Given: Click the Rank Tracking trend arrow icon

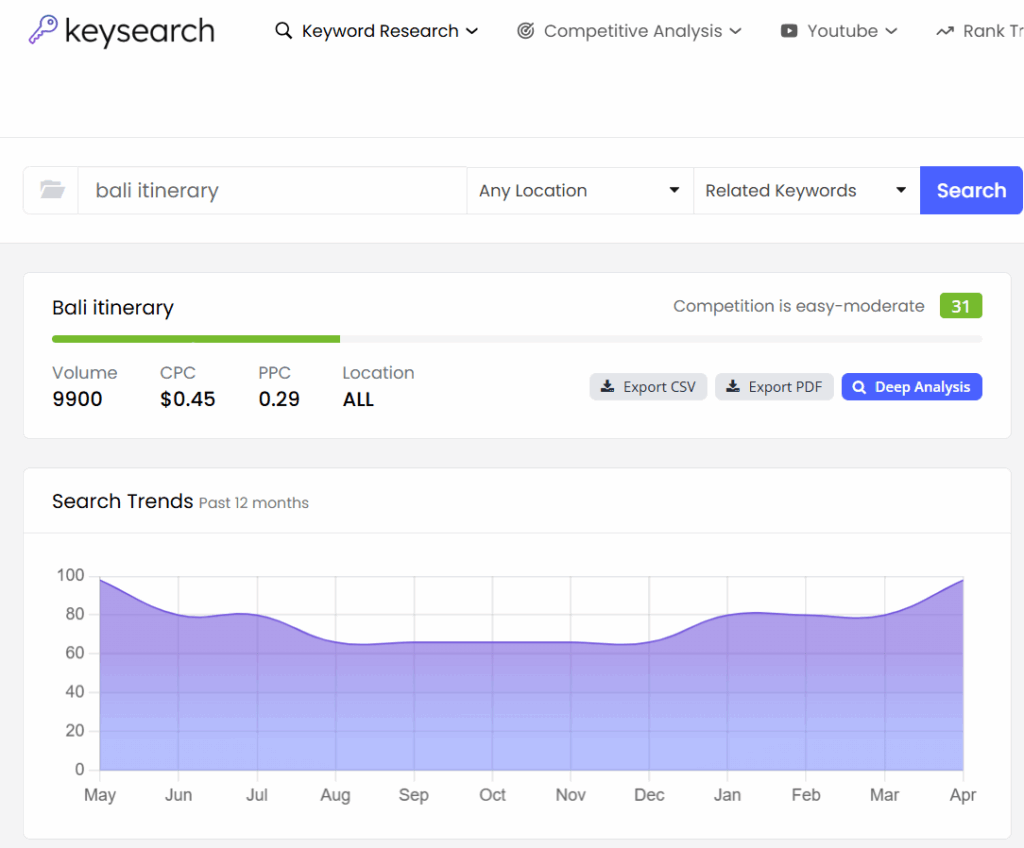Looking at the screenshot, I should point(945,31).
